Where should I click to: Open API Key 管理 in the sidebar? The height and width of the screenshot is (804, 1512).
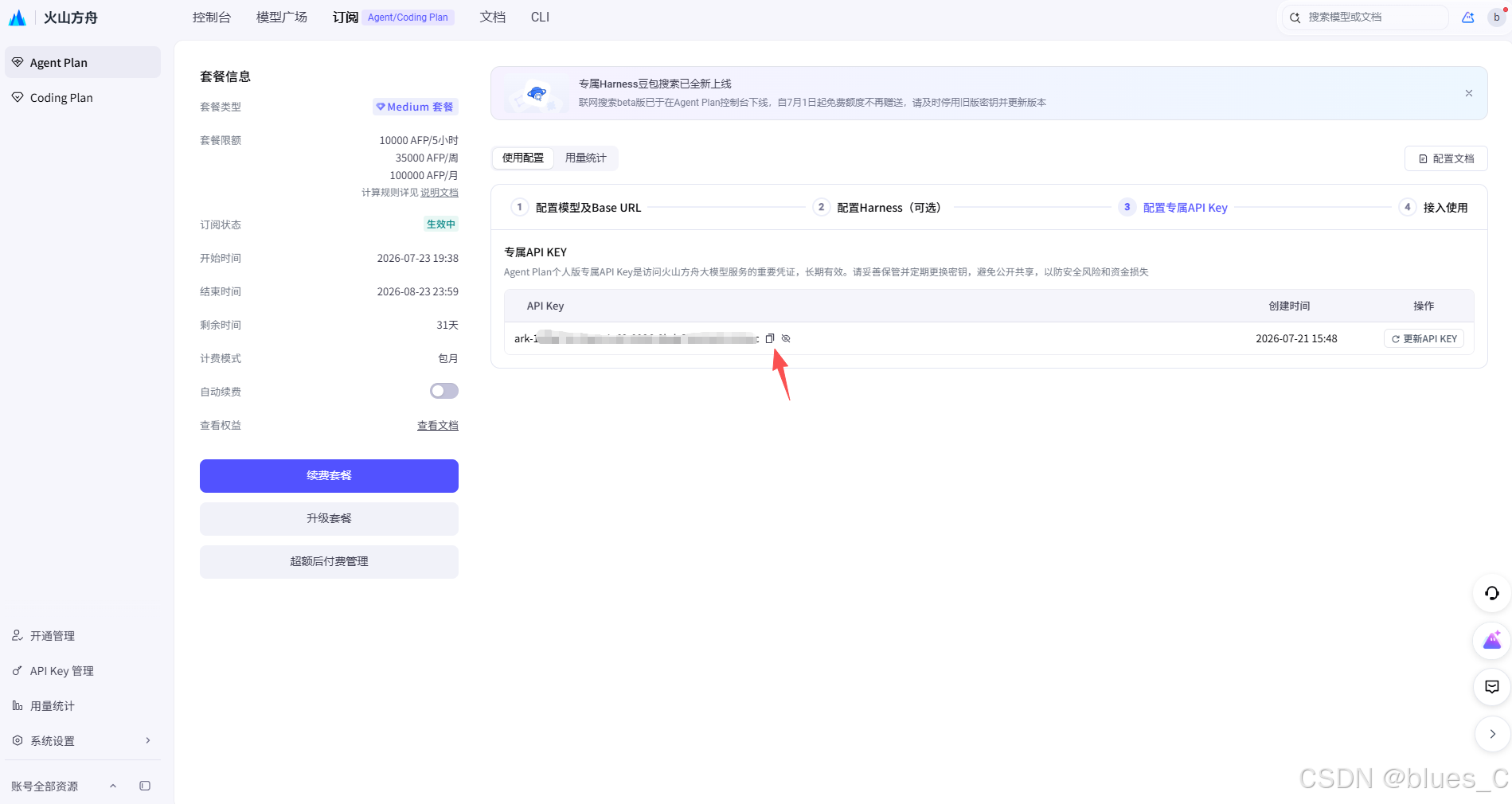(83, 670)
